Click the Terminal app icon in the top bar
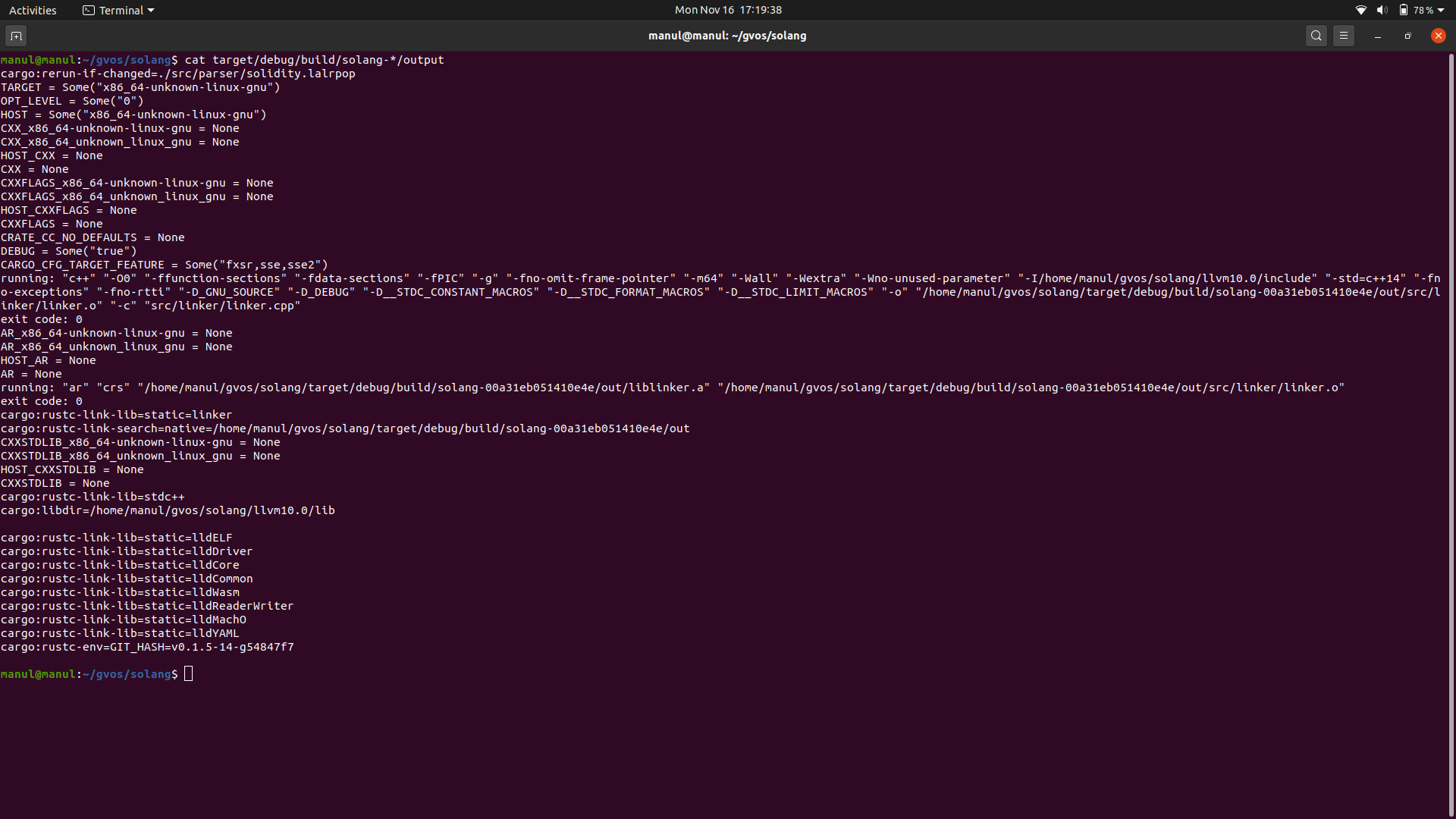The height and width of the screenshot is (819, 1456). [x=88, y=10]
